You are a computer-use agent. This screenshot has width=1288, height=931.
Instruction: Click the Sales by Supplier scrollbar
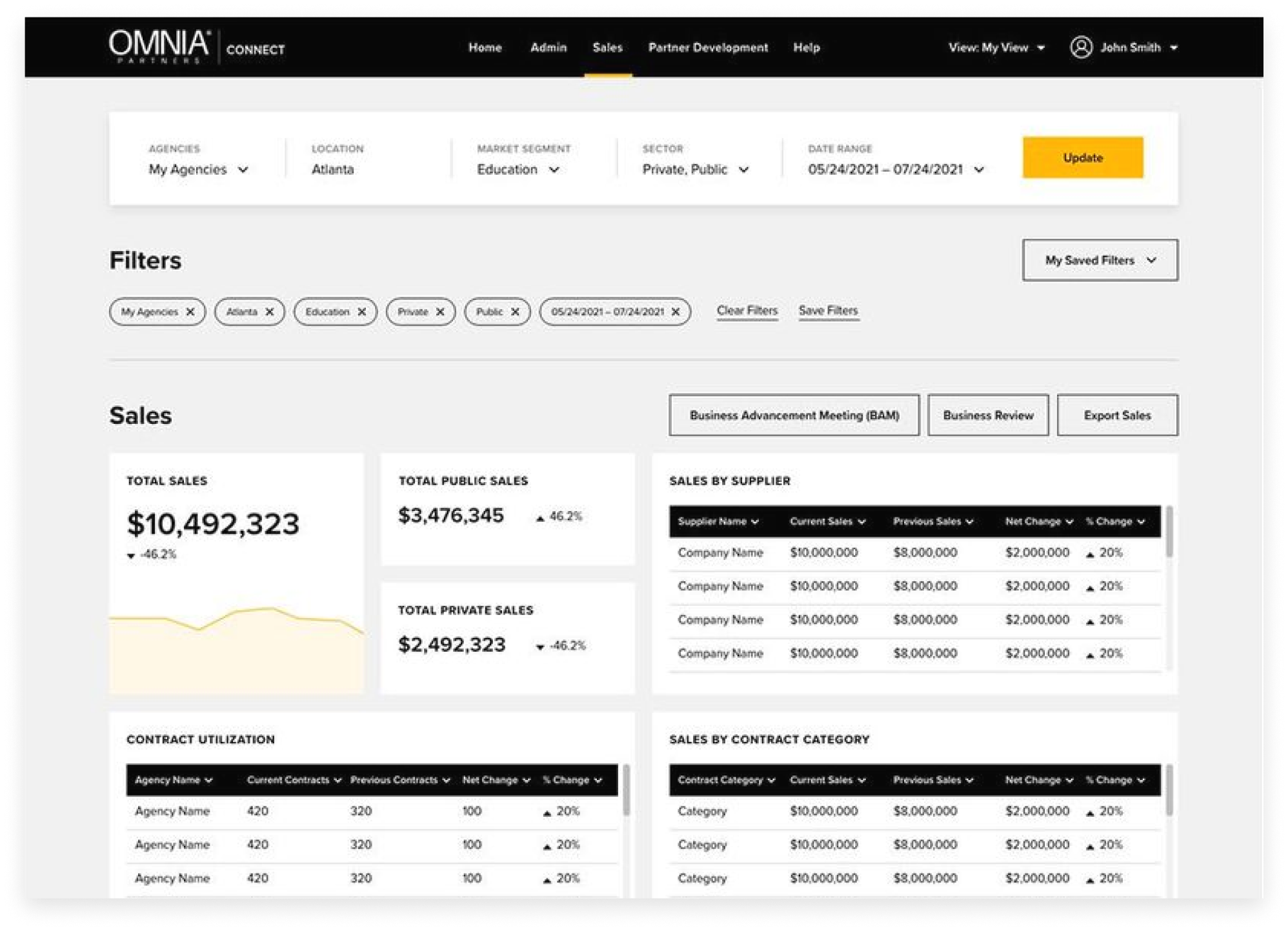(1169, 532)
